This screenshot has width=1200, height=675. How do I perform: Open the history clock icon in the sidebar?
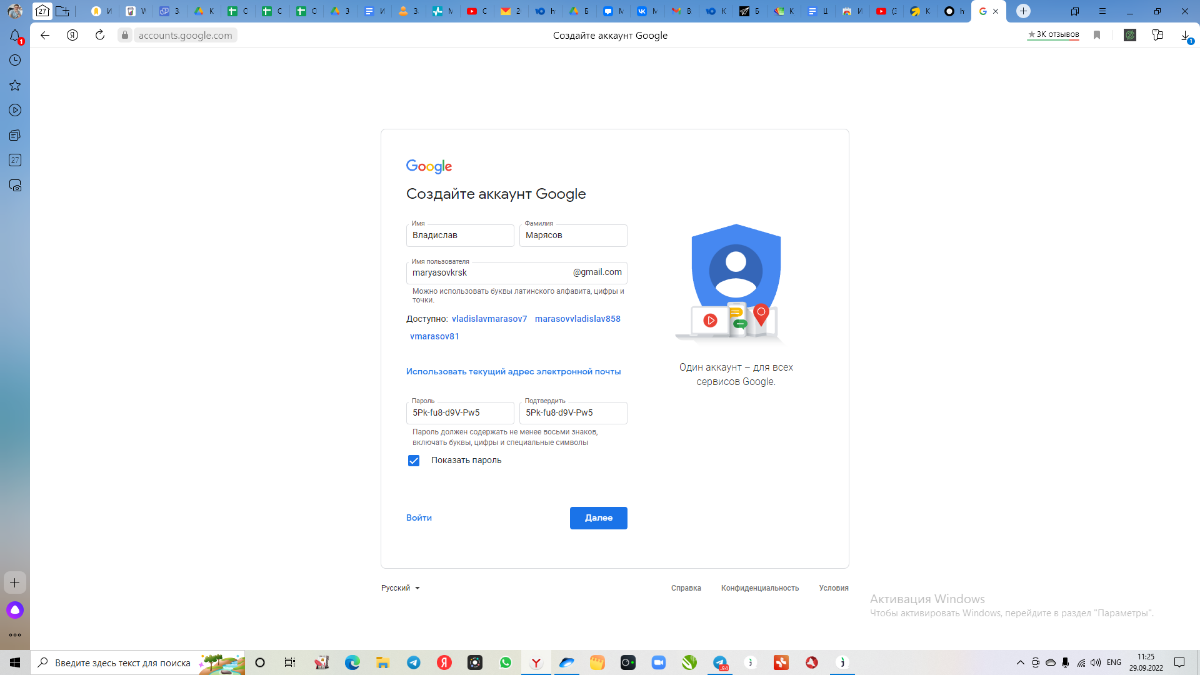click(15, 60)
